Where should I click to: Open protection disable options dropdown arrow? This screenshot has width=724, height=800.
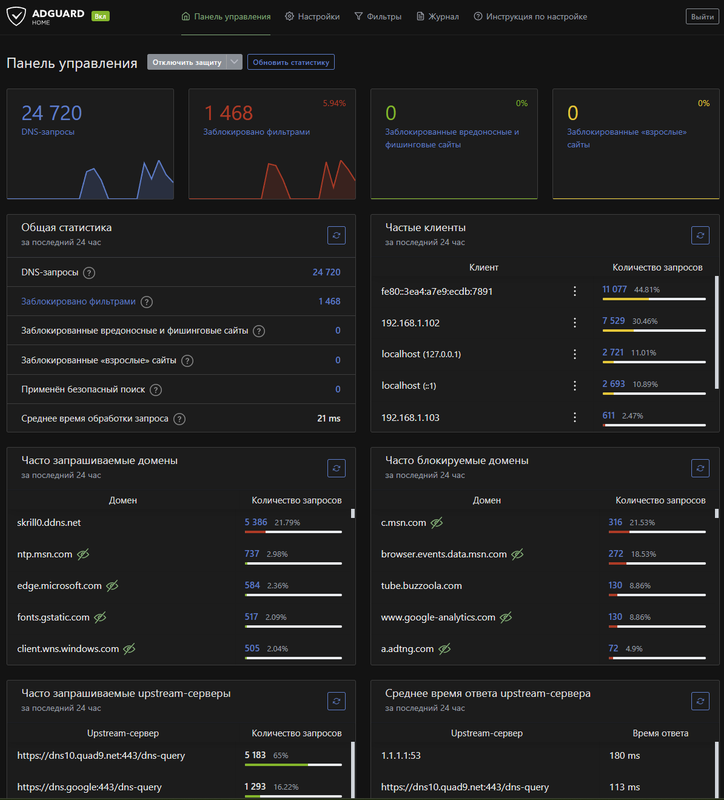234,62
